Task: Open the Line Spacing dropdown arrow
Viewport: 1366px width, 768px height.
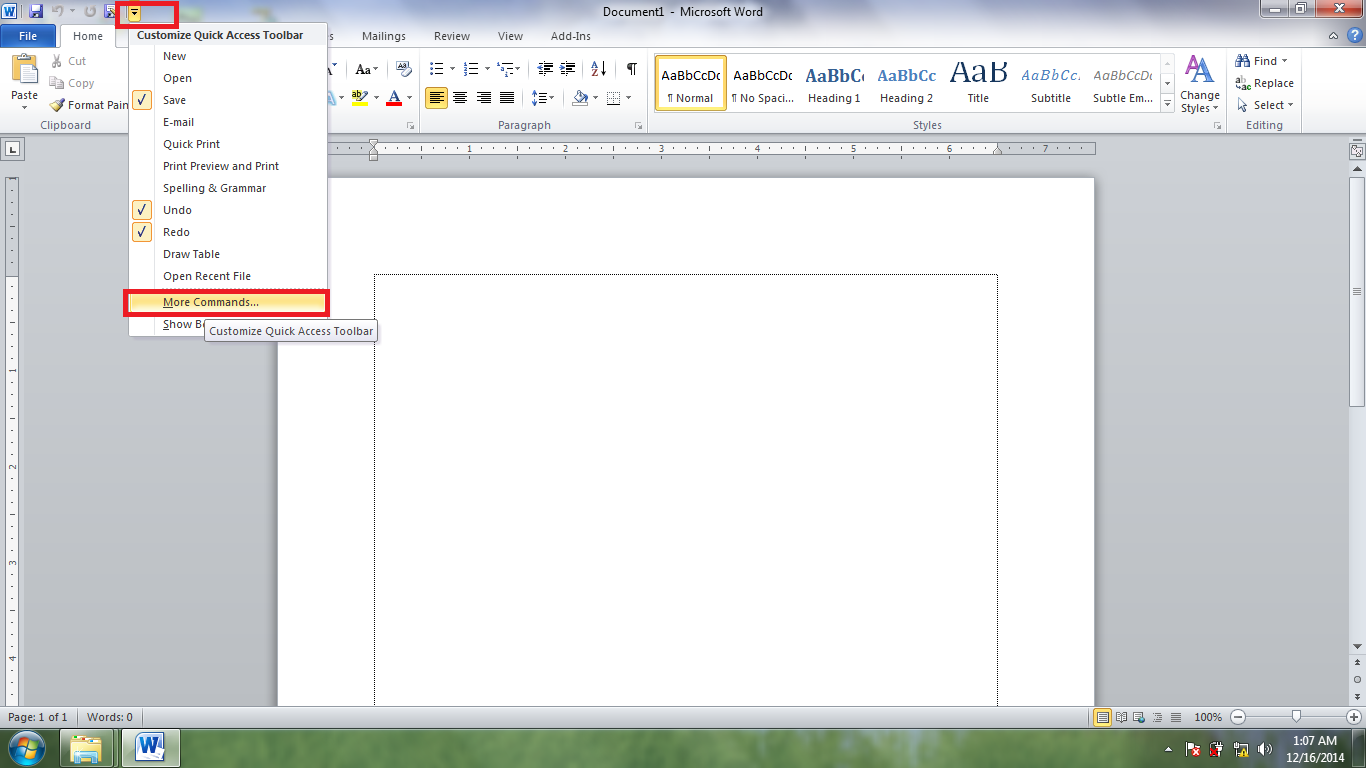Action: 552,98
